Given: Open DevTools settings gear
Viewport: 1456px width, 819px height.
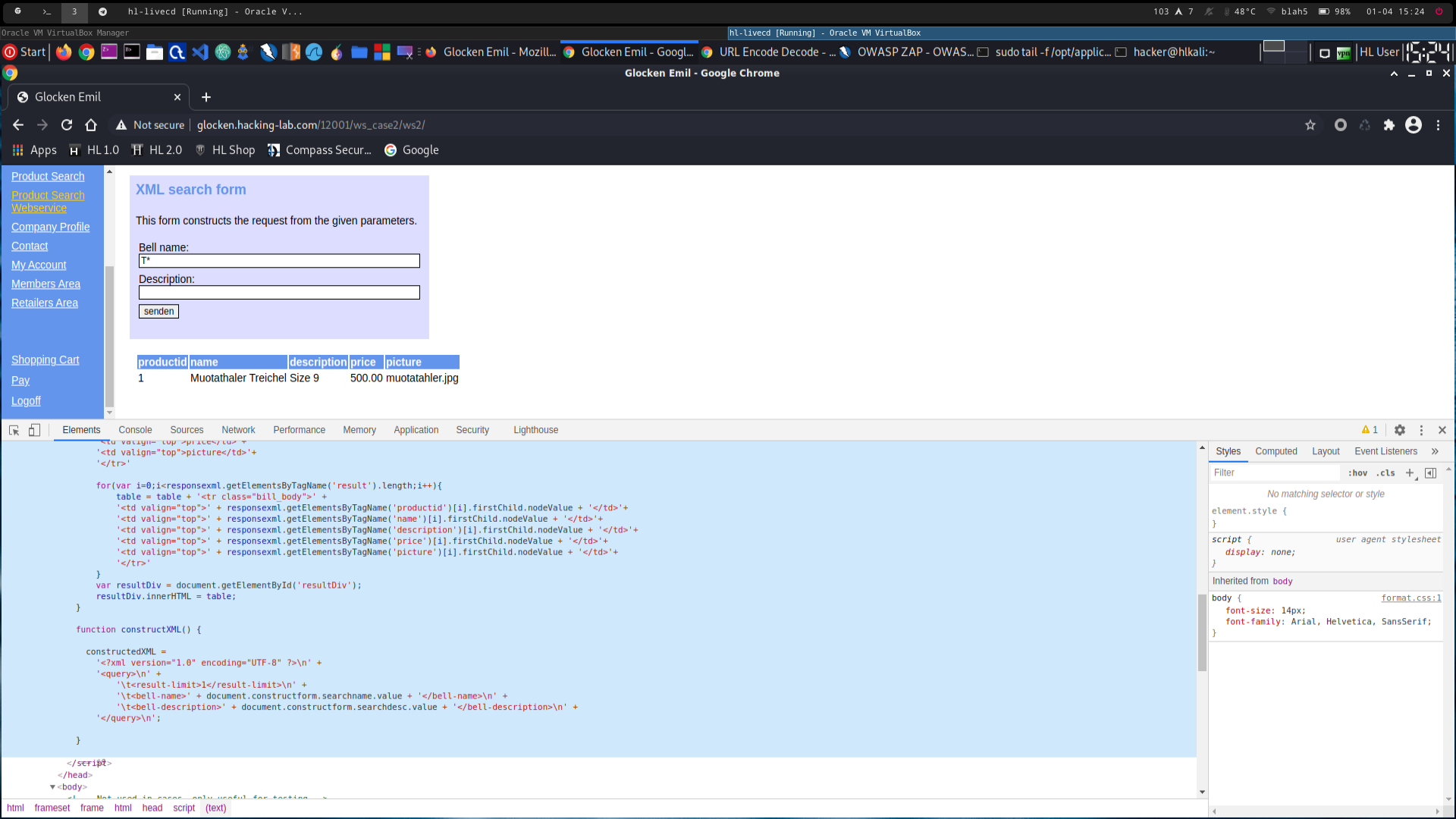Looking at the screenshot, I should tap(1400, 430).
